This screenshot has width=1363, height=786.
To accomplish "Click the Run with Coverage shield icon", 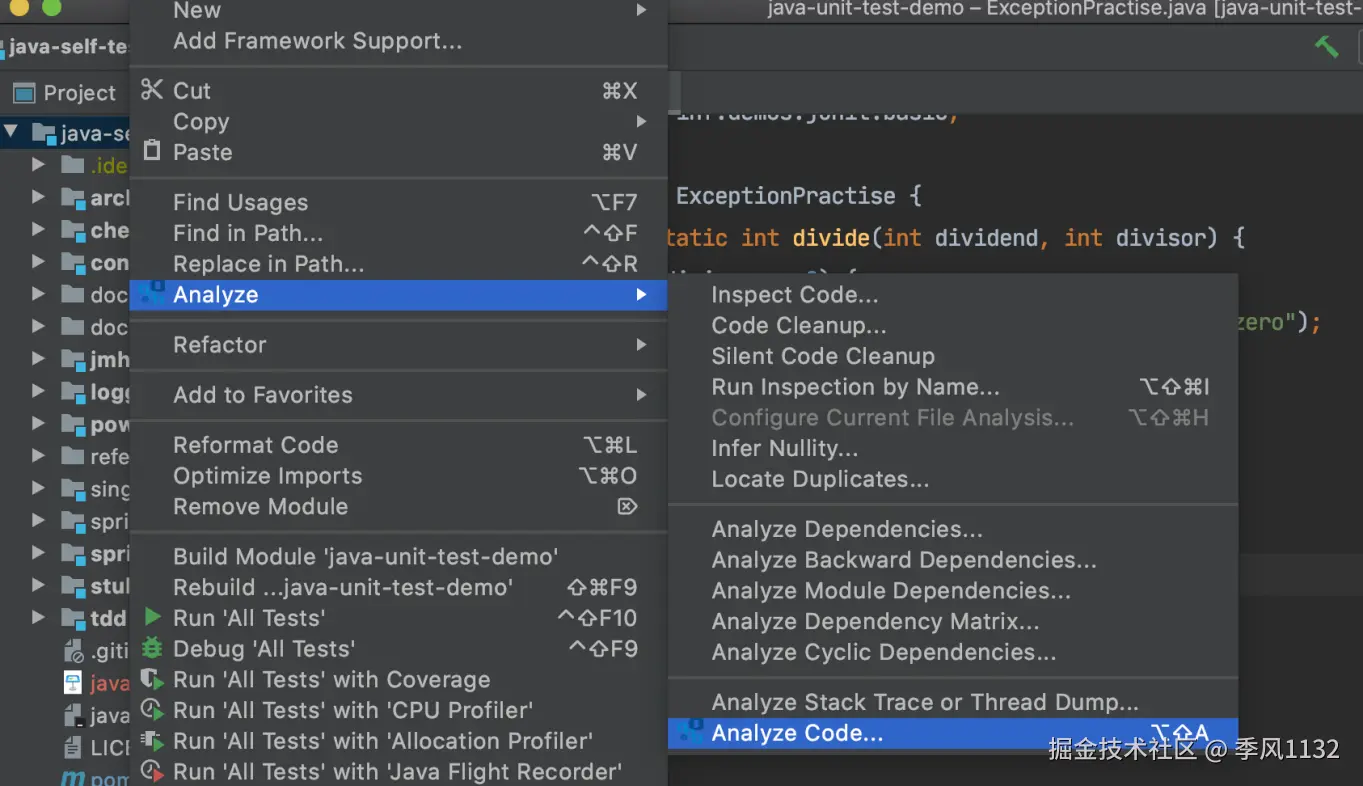I will pos(152,679).
